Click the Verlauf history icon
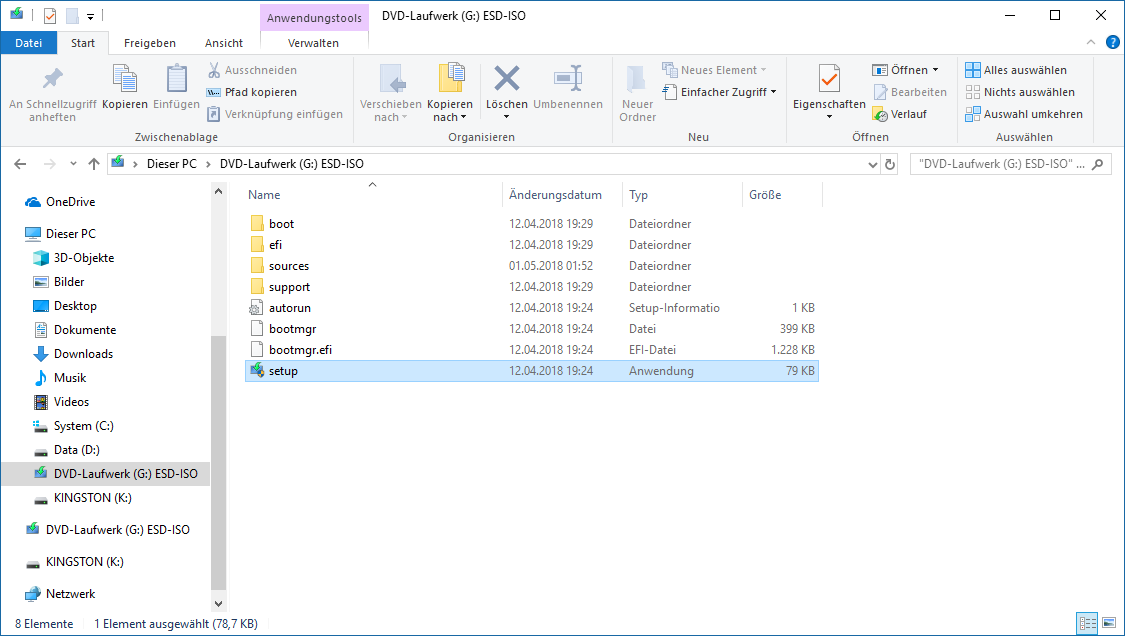Image resolution: width=1125 pixels, height=636 pixels. coord(880,114)
